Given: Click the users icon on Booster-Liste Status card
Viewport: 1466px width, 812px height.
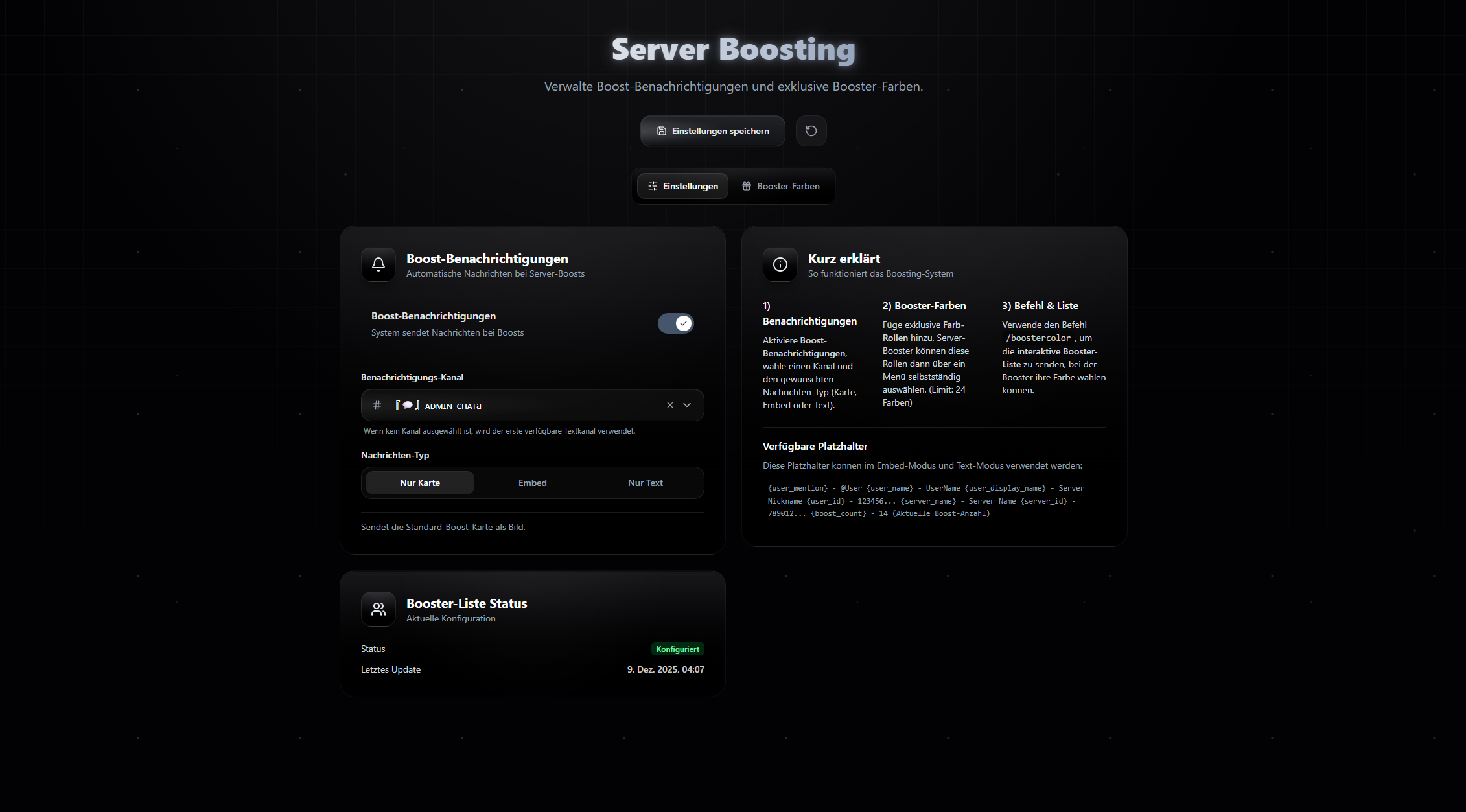Looking at the screenshot, I should (378, 609).
